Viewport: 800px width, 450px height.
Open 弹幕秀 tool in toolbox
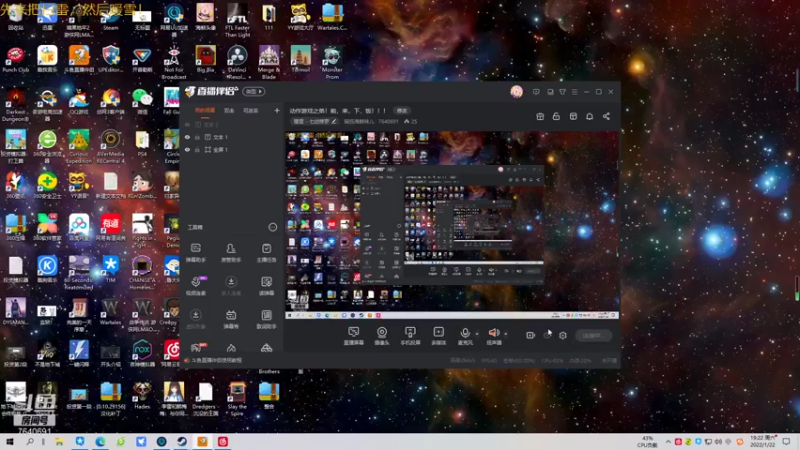coord(231,319)
